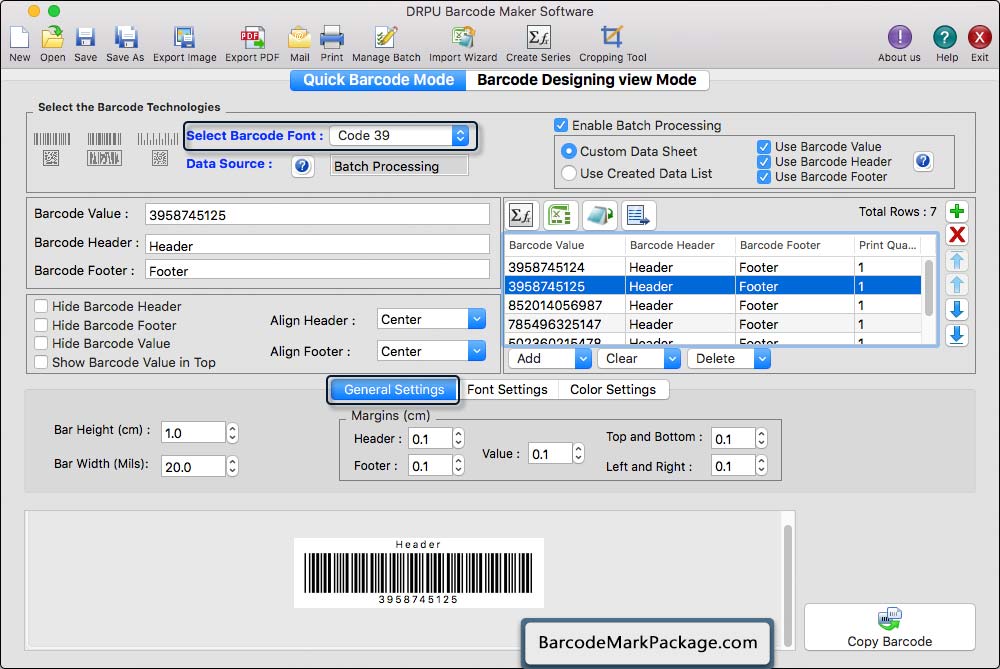Check Hide Barcode Header option

pos(41,307)
